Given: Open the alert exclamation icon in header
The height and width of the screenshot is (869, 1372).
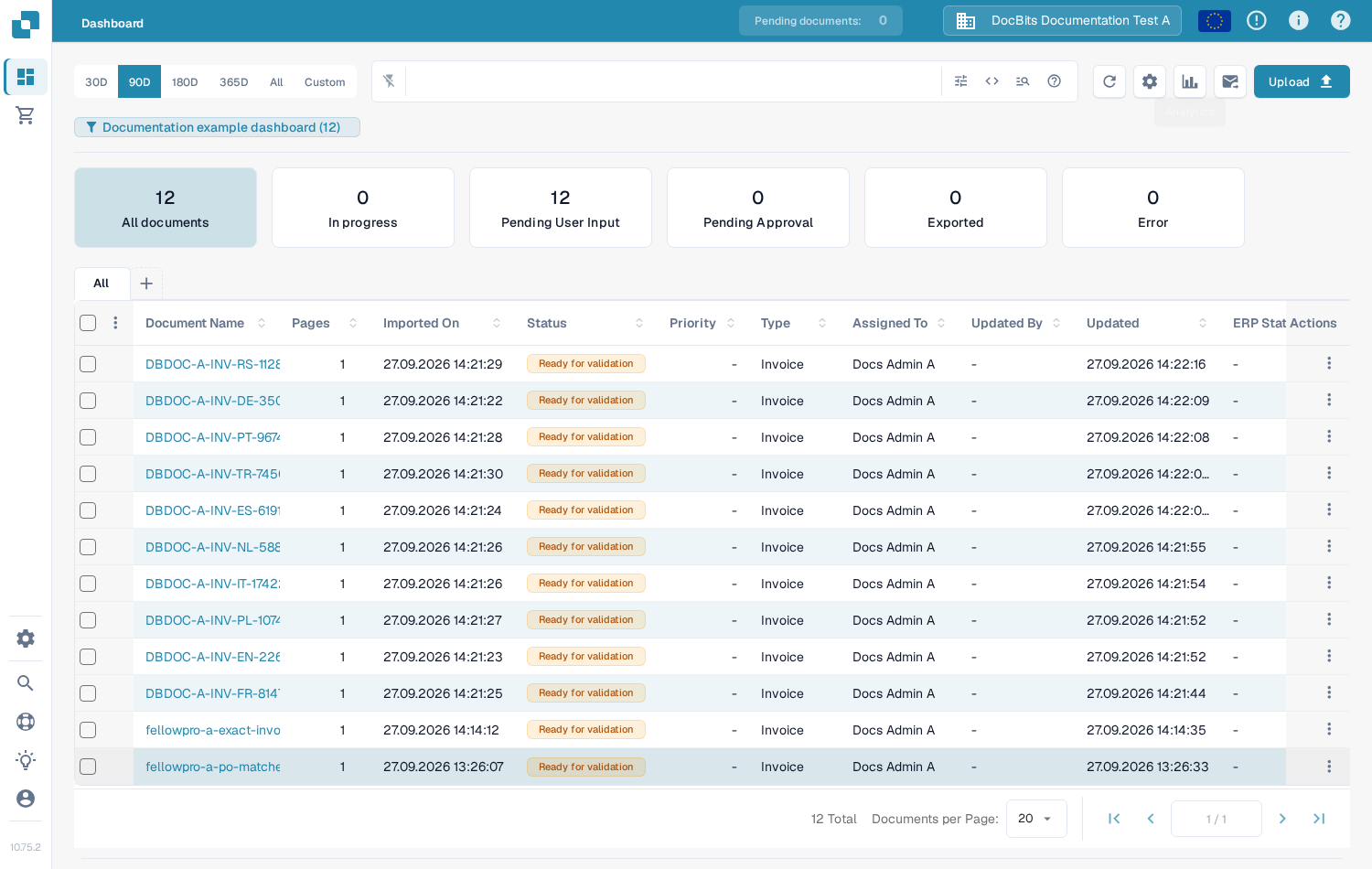Looking at the screenshot, I should 1257,20.
